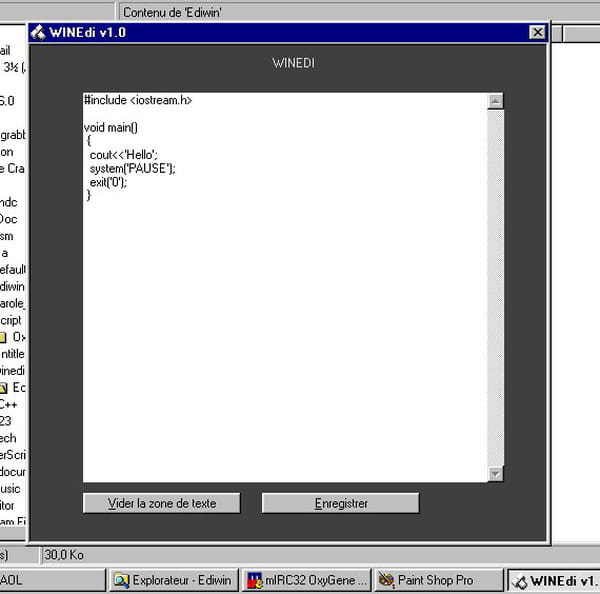
Task: Click the text area's scroll up arrow
Action: (495, 101)
